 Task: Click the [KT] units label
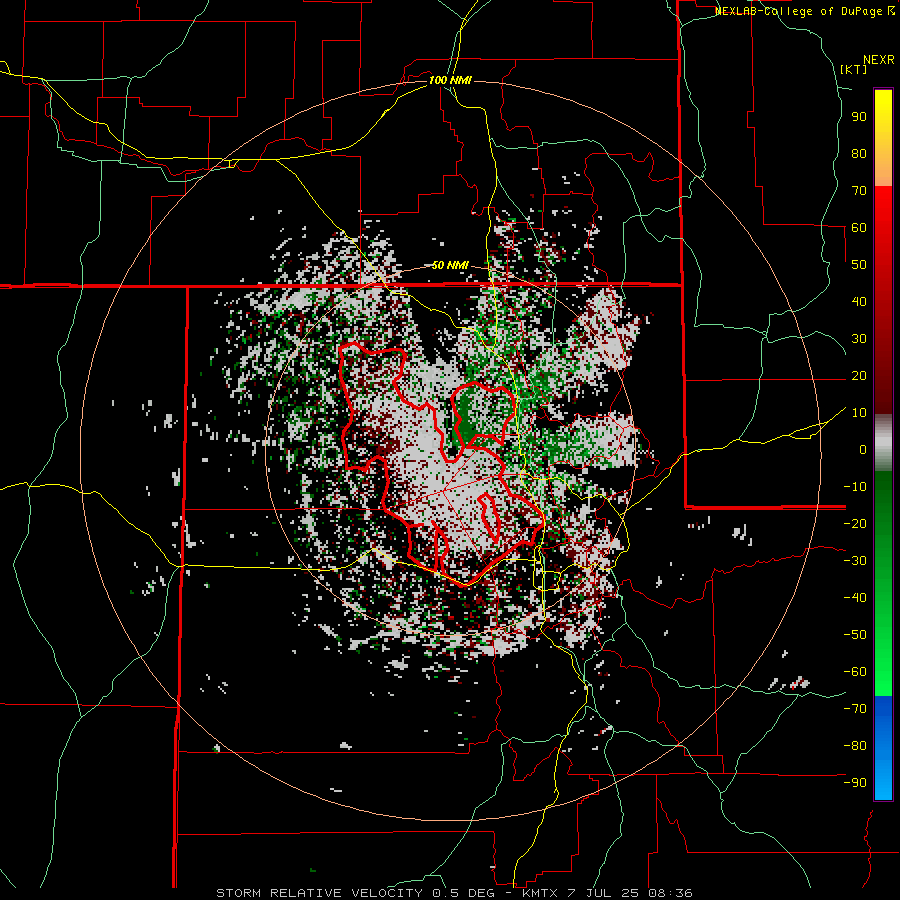[854, 69]
